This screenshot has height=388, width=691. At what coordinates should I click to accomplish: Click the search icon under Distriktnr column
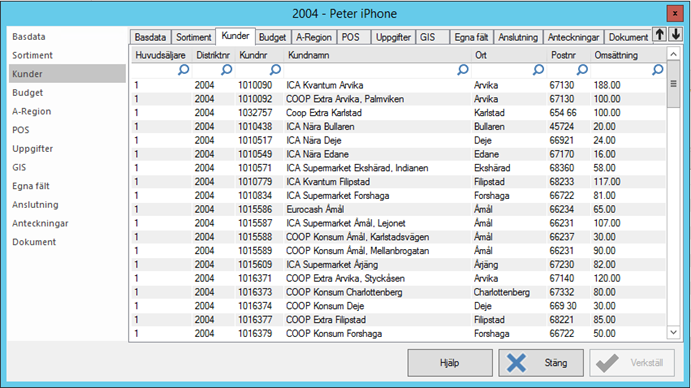227,70
